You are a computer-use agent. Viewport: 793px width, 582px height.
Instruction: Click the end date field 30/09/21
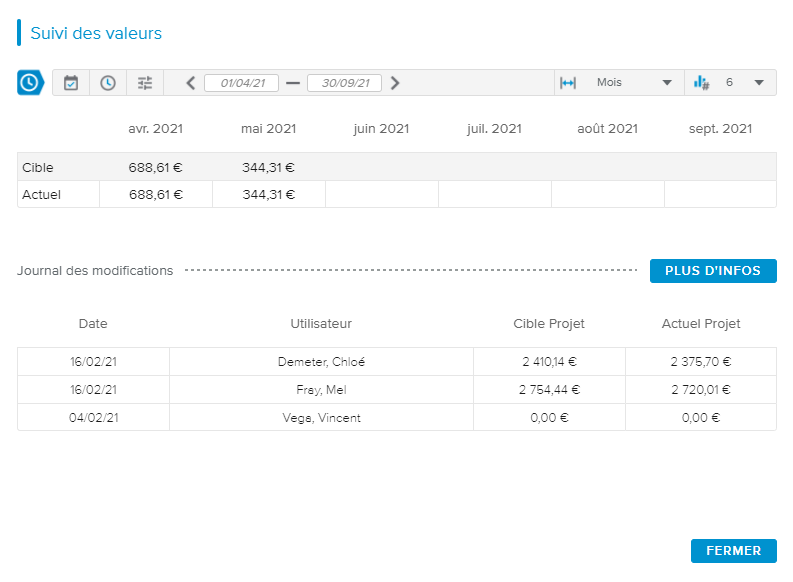point(344,83)
